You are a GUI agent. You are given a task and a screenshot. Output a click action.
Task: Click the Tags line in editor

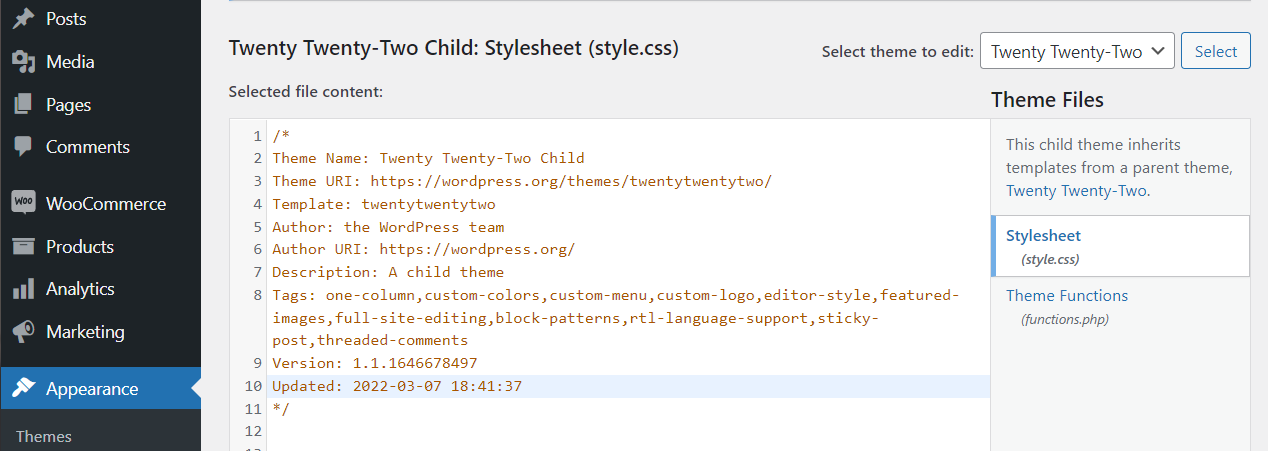[616, 318]
